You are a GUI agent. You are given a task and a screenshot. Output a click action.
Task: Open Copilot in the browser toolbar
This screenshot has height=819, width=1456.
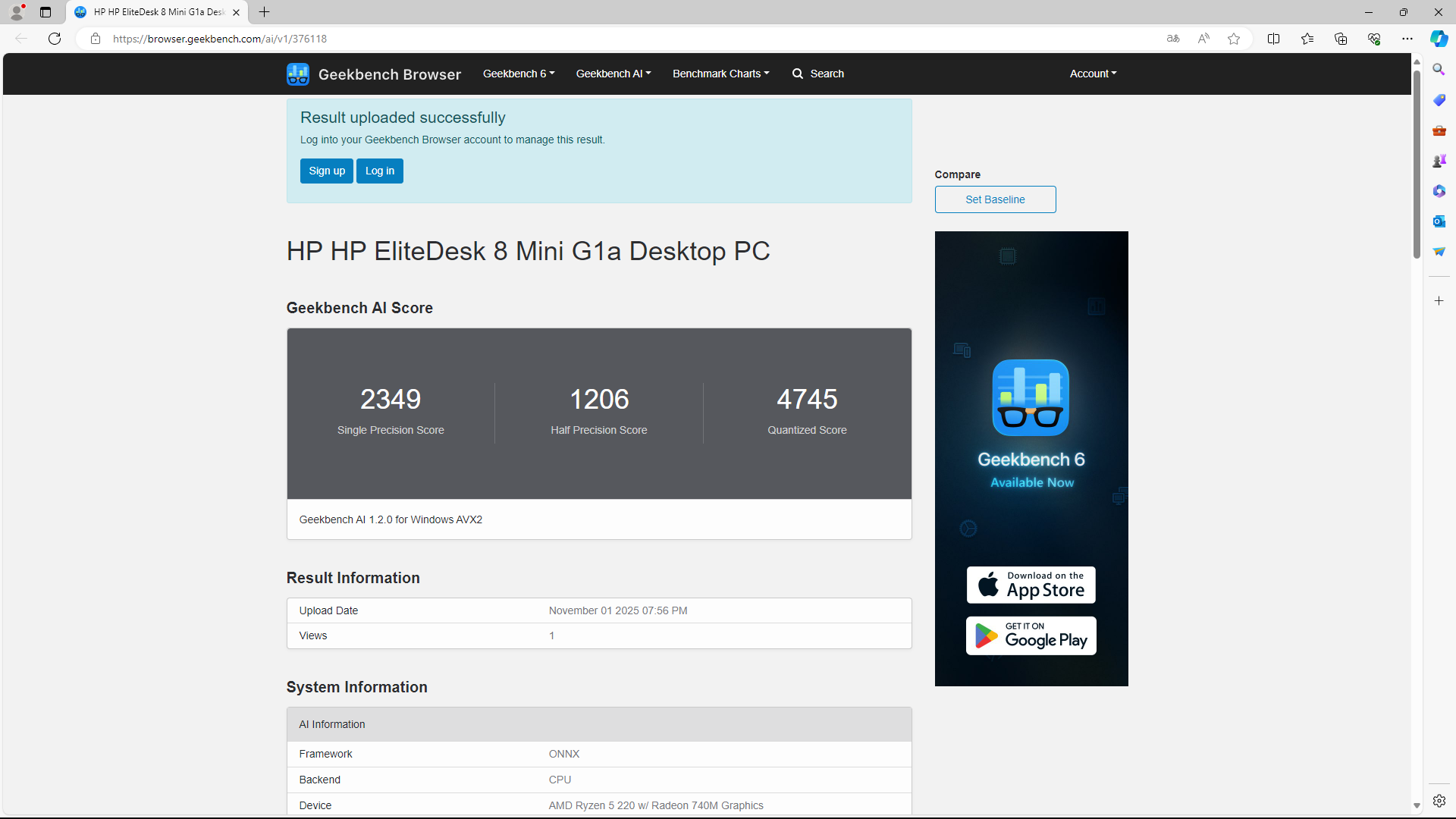coord(1439,38)
